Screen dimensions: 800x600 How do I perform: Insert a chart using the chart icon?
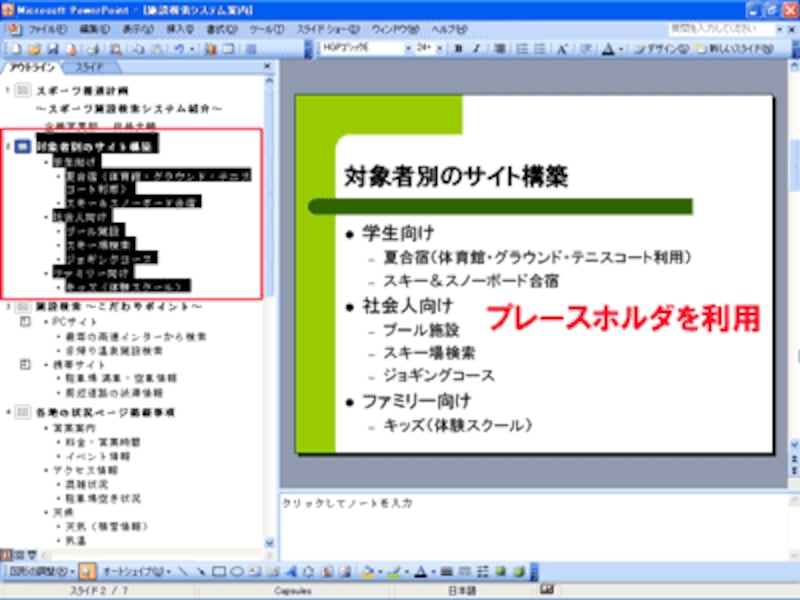(x=211, y=49)
